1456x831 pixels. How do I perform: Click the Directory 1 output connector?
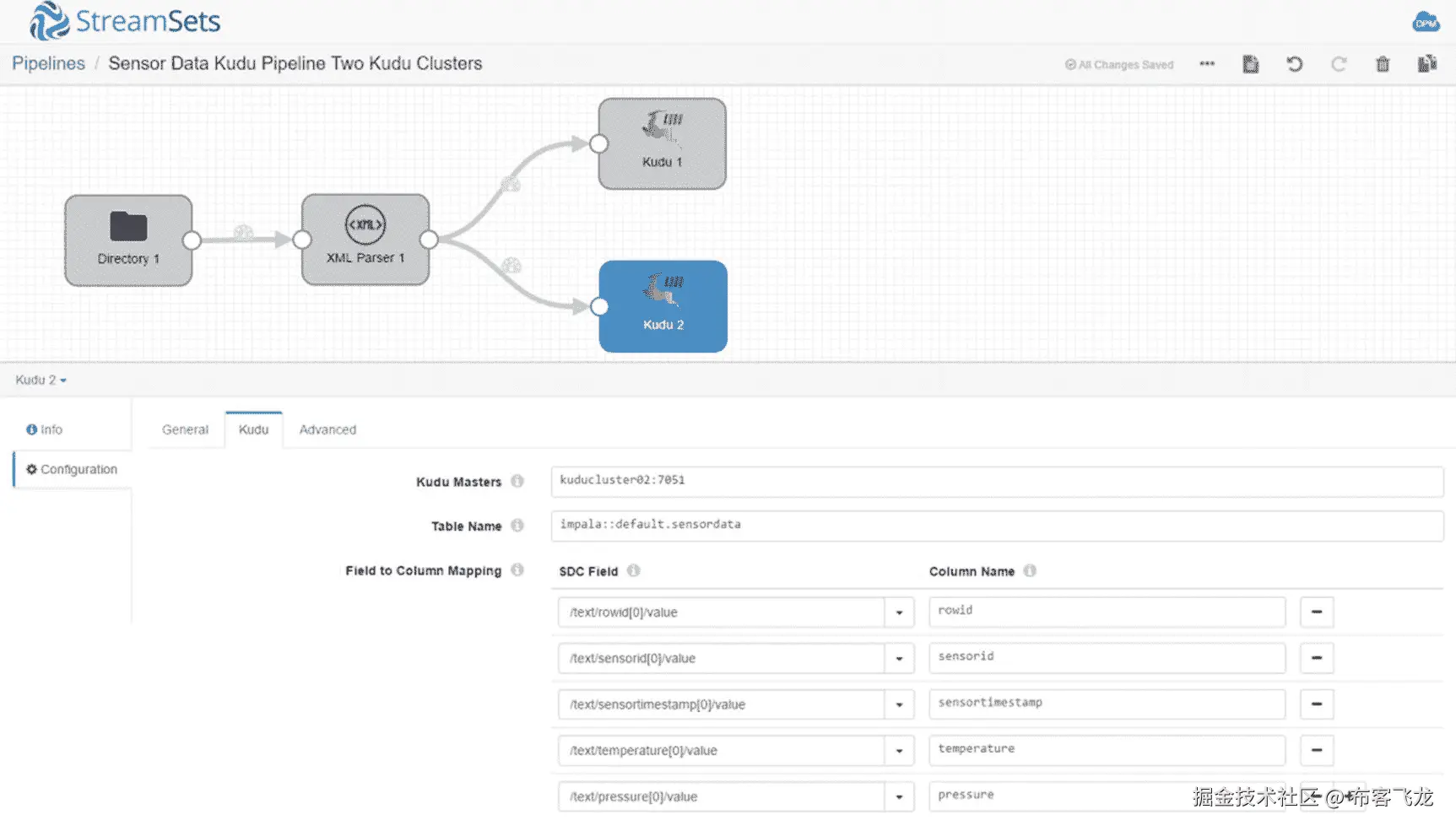pyautogui.click(x=192, y=240)
